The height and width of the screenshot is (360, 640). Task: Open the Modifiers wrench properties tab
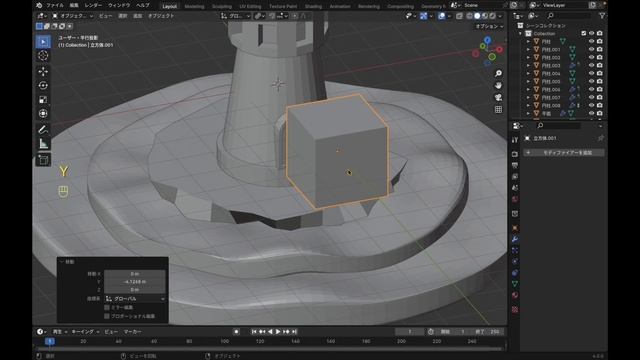click(x=515, y=239)
